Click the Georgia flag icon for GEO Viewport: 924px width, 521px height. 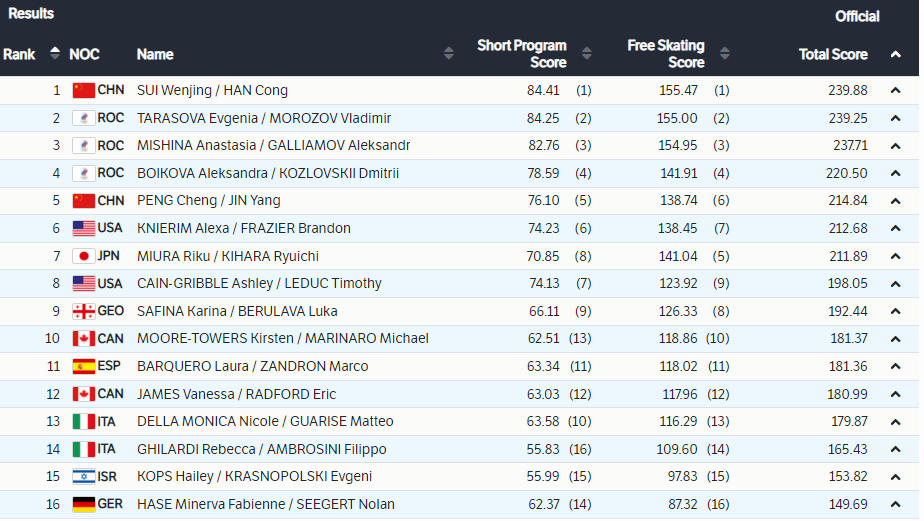click(x=84, y=311)
